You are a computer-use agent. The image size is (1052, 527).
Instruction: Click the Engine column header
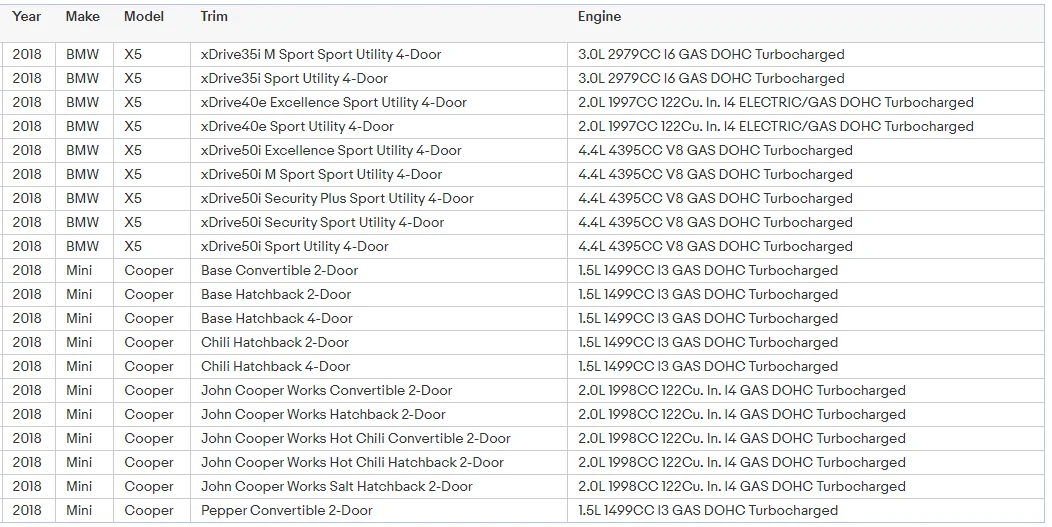point(599,17)
